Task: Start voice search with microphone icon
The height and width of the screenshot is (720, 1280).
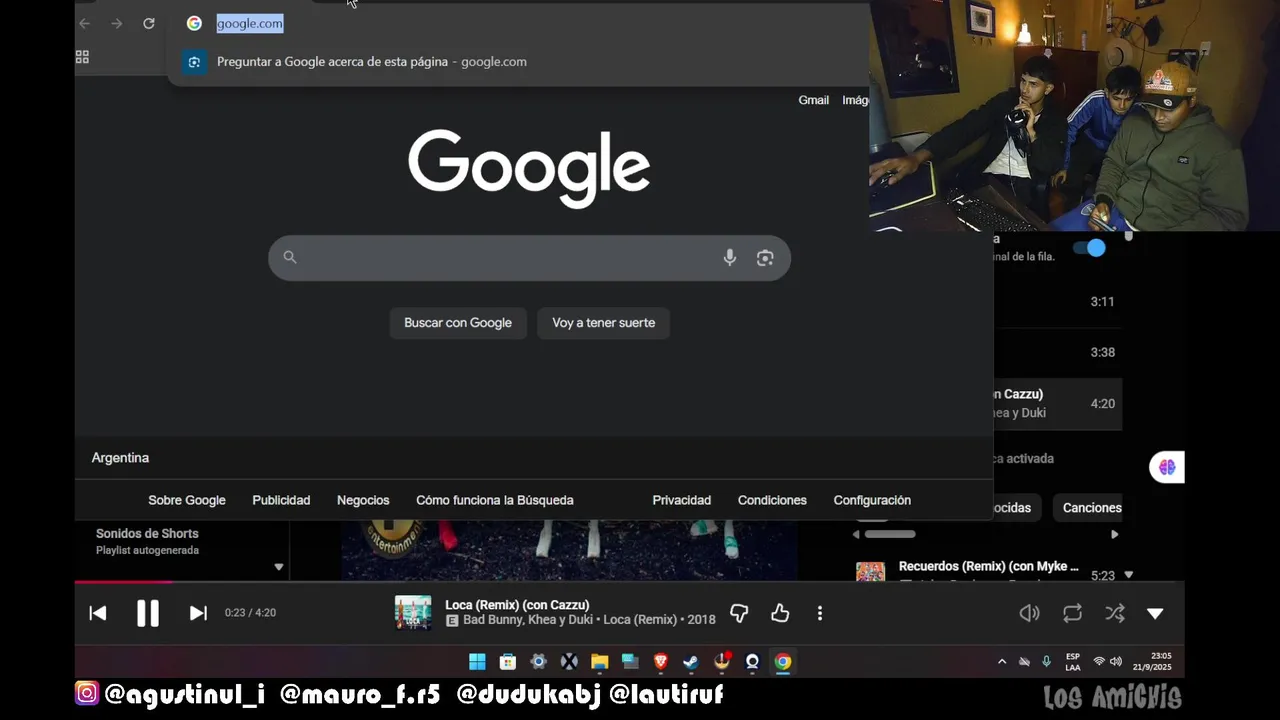Action: pos(730,257)
